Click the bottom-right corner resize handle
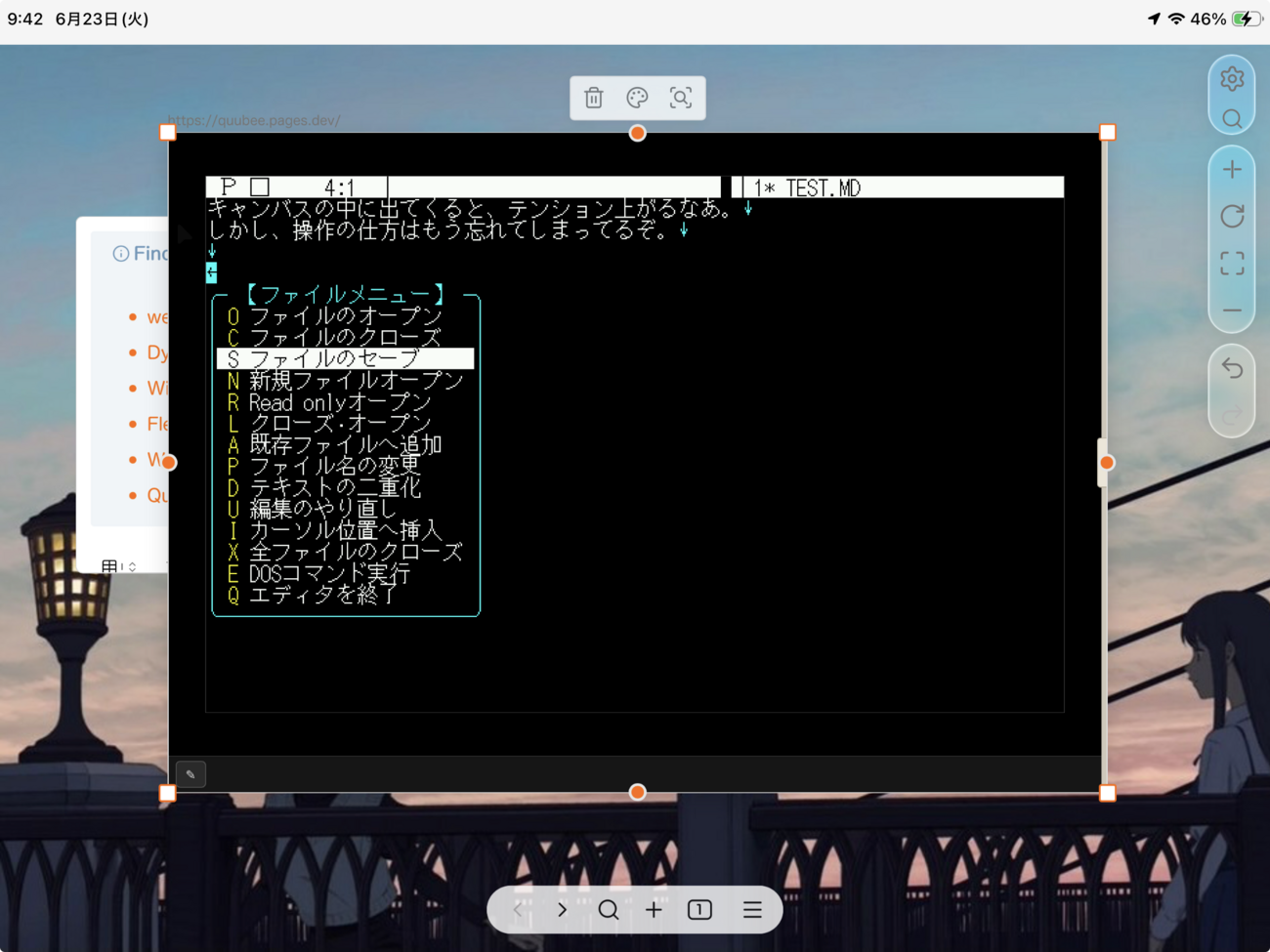The width and height of the screenshot is (1270, 952). [1107, 793]
